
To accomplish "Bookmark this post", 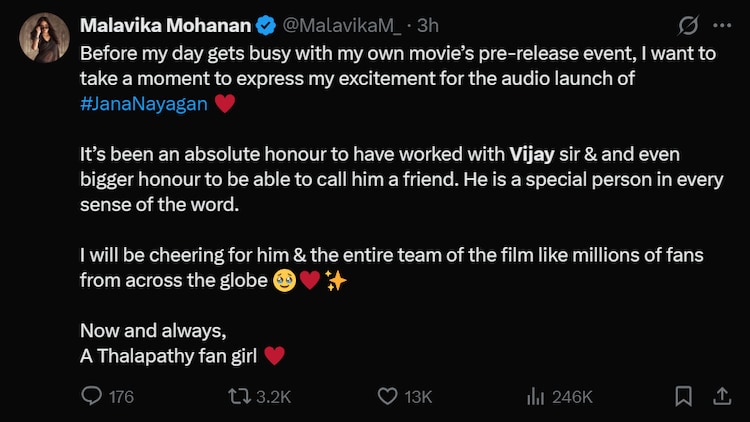I will coord(683,396).
